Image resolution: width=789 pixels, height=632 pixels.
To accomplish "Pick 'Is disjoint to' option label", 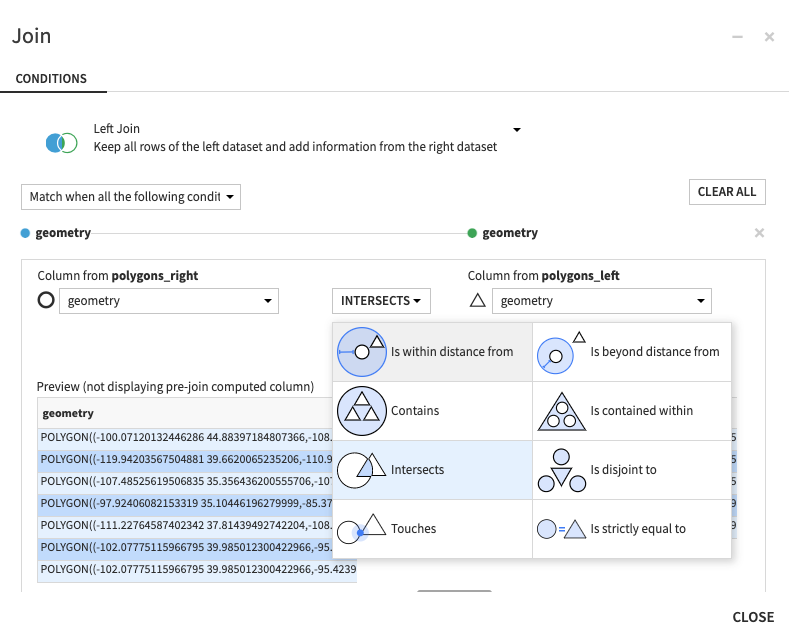I will click(x=623, y=469).
